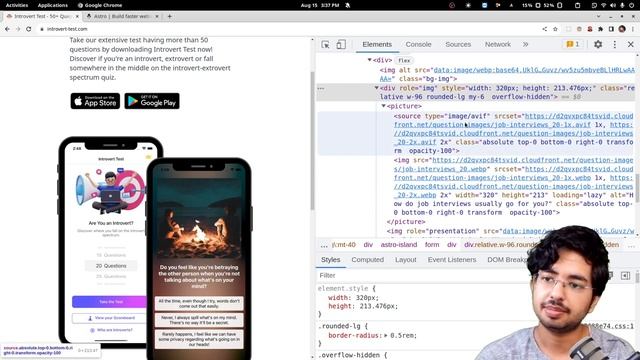Expand the border-radius shorthand triangle
The width and height of the screenshot is (640, 360).
[x=386, y=336]
